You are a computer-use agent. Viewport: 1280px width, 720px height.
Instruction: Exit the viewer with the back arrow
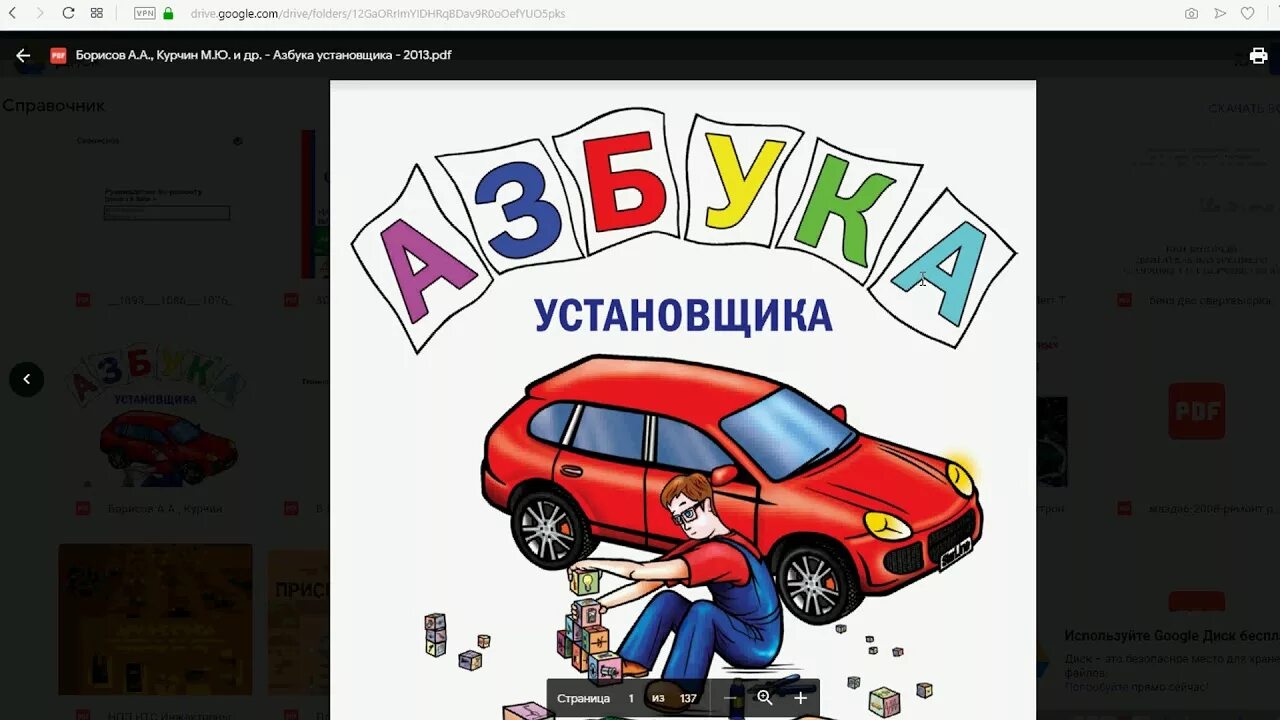(x=23, y=55)
